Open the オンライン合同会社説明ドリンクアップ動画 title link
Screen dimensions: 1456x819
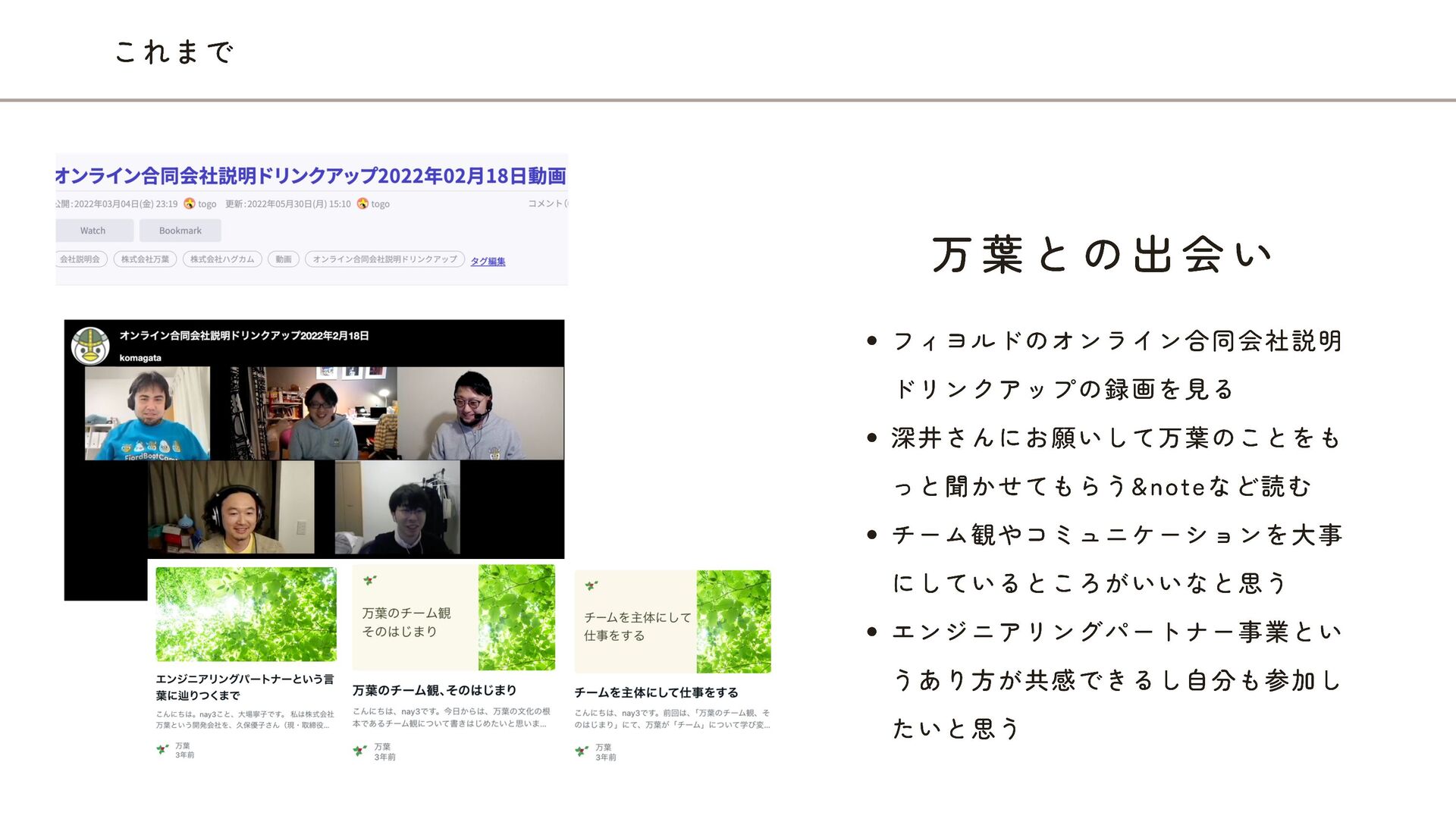[x=311, y=176]
